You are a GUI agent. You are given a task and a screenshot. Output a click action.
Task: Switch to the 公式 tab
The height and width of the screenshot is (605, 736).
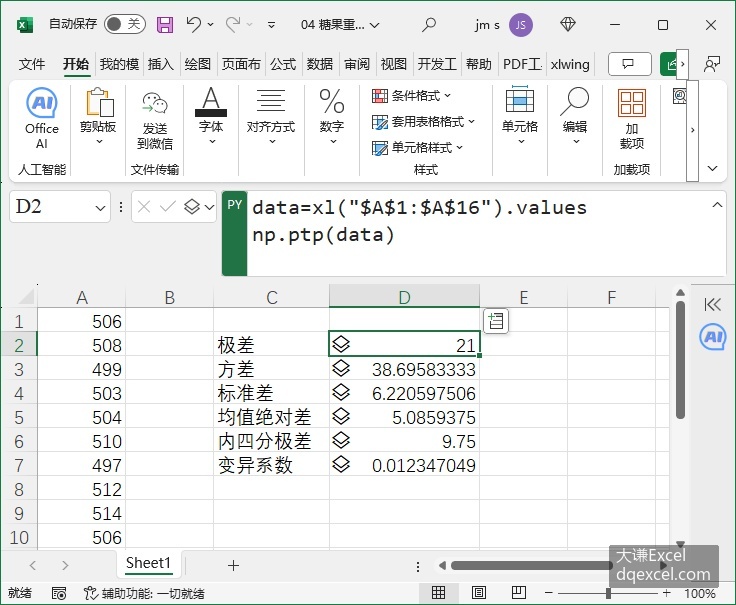tap(283, 64)
